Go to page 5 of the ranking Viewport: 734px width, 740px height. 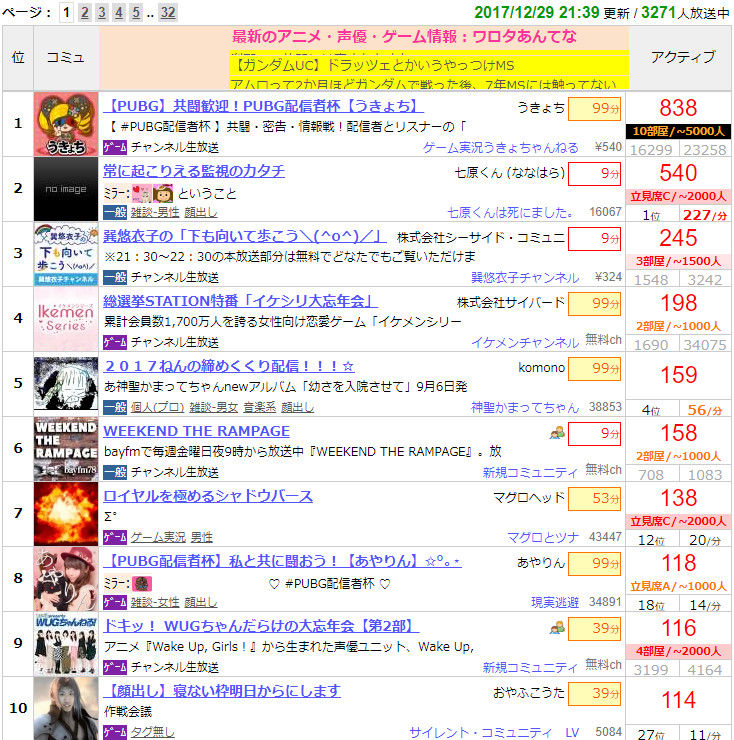136,12
